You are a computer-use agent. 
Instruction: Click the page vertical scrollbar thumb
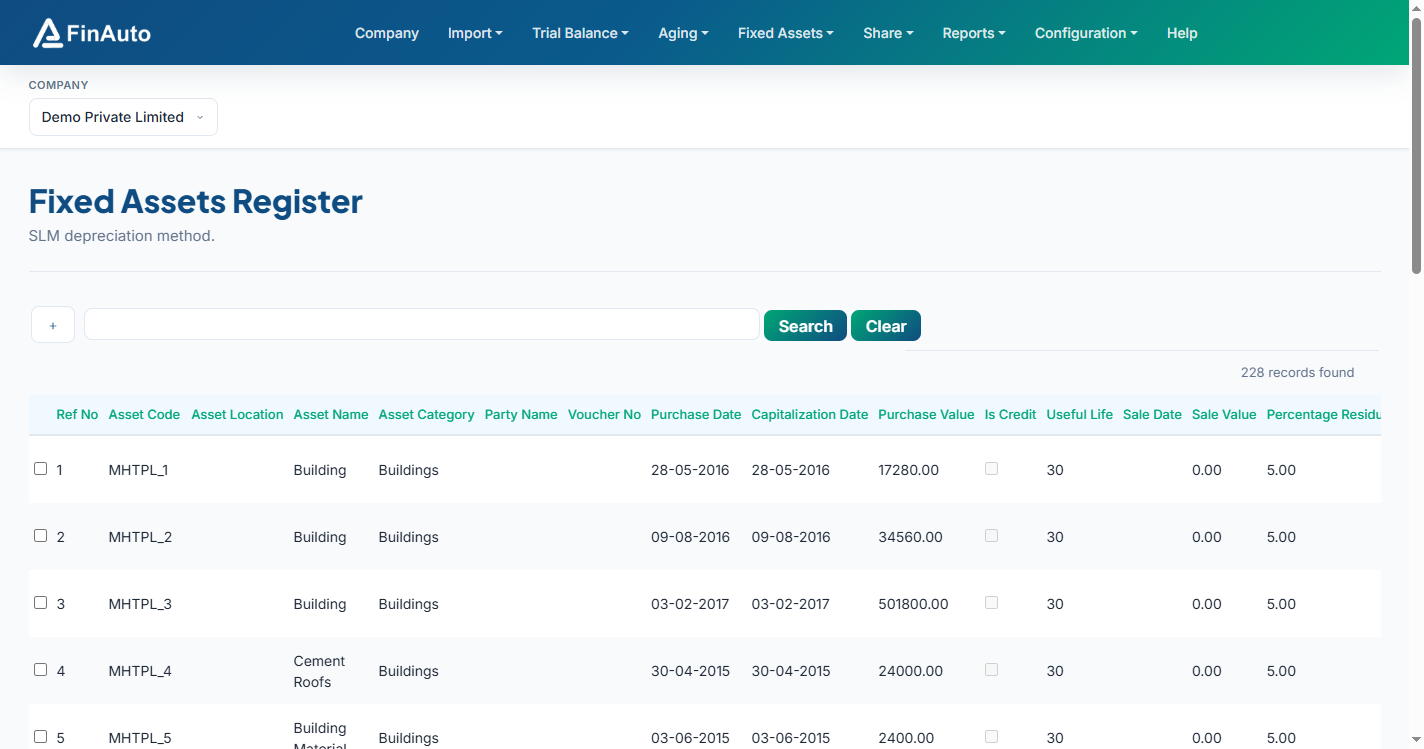[1416, 145]
